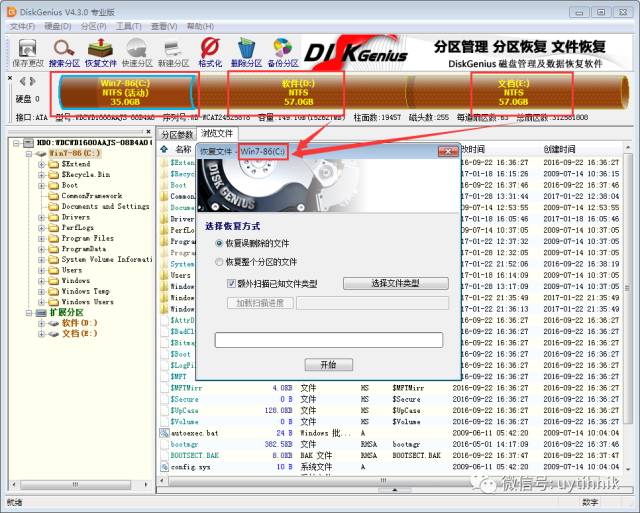
Task: Switch to the 浏览文件 tab
Action: [217, 133]
